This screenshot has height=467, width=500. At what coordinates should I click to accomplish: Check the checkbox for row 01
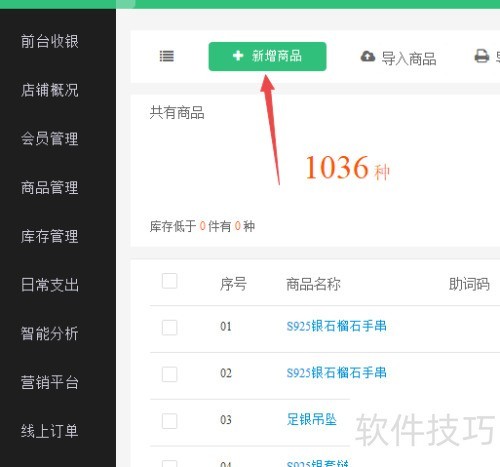point(169,327)
